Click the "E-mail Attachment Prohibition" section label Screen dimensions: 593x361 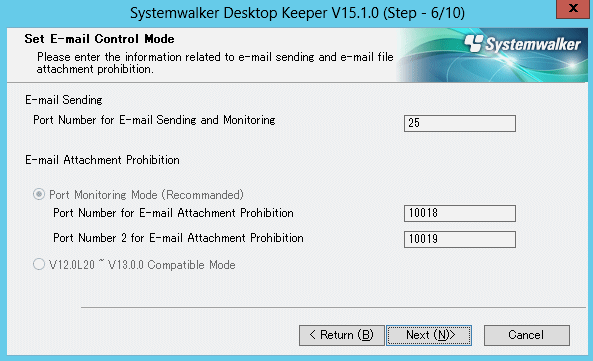pyautogui.click(x=102, y=160)
